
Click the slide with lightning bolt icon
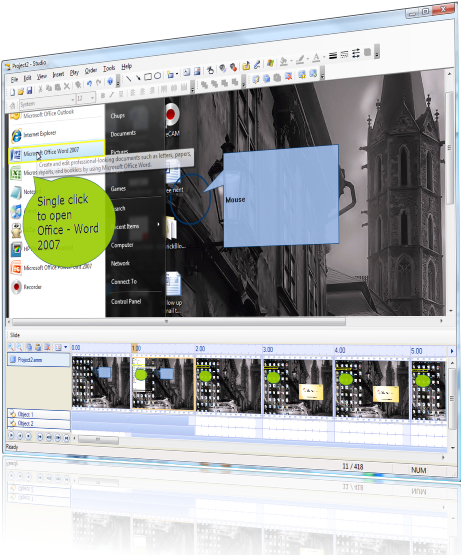tap(255, 79)
